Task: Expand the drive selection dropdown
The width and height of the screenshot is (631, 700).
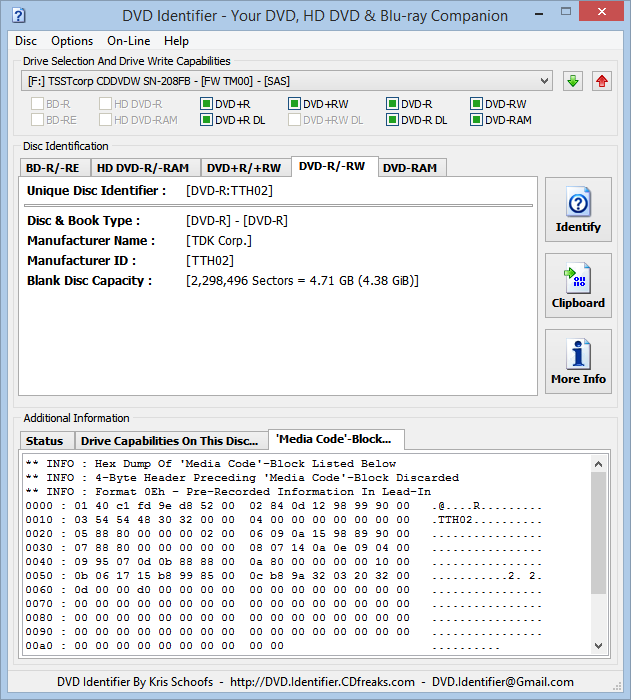Action: pos(544,81)
